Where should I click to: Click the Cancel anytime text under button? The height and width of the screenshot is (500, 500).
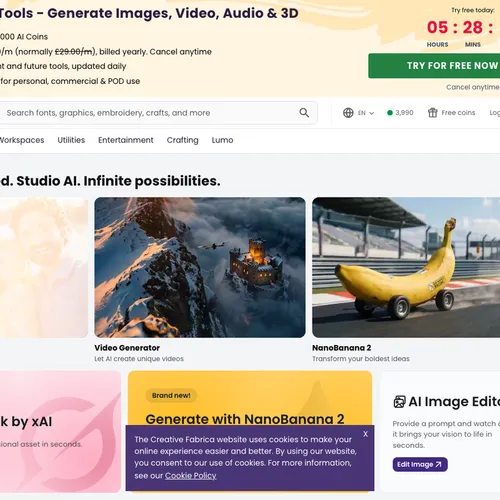[473, 87]
